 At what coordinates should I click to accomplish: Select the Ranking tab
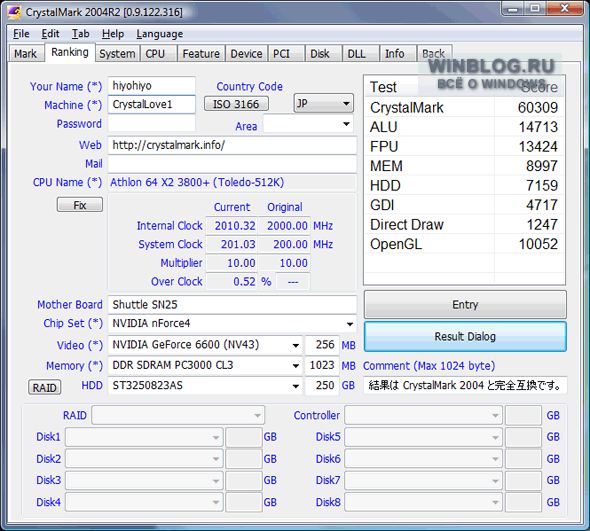(70, 52)
